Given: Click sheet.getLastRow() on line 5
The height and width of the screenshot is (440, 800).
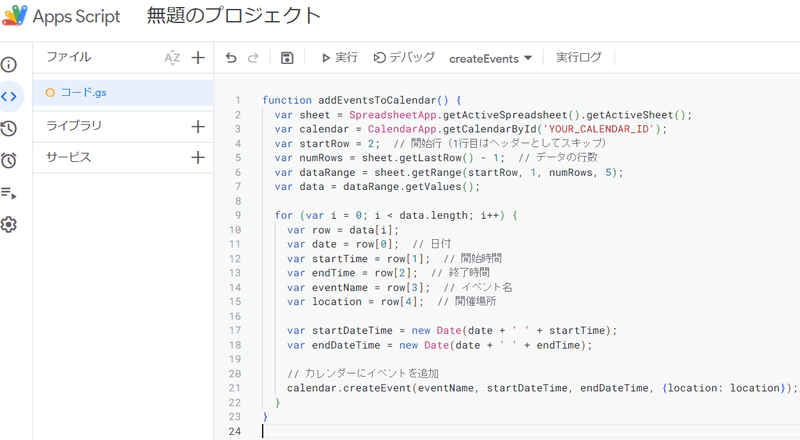Looking at the screenshot, I should [418, 158].
